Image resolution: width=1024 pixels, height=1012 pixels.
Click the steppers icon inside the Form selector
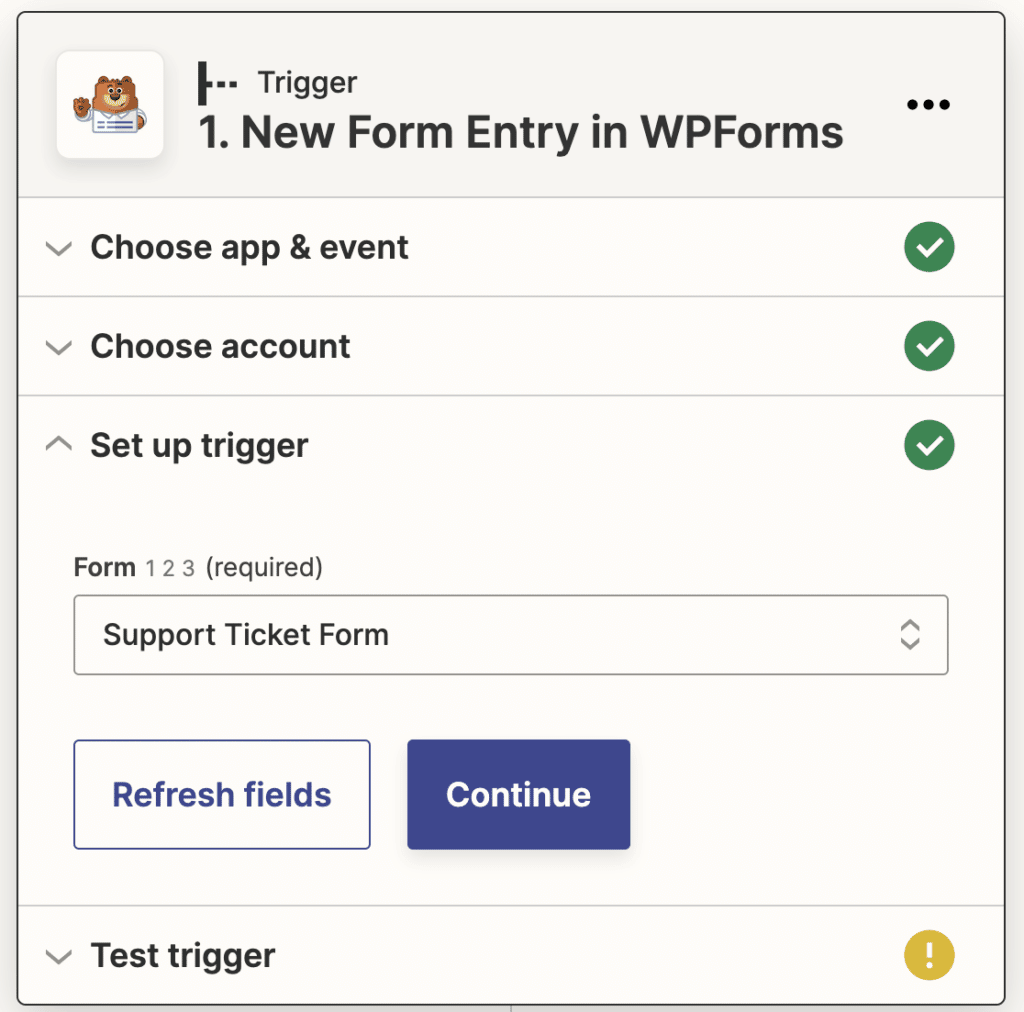pos(910,635)
